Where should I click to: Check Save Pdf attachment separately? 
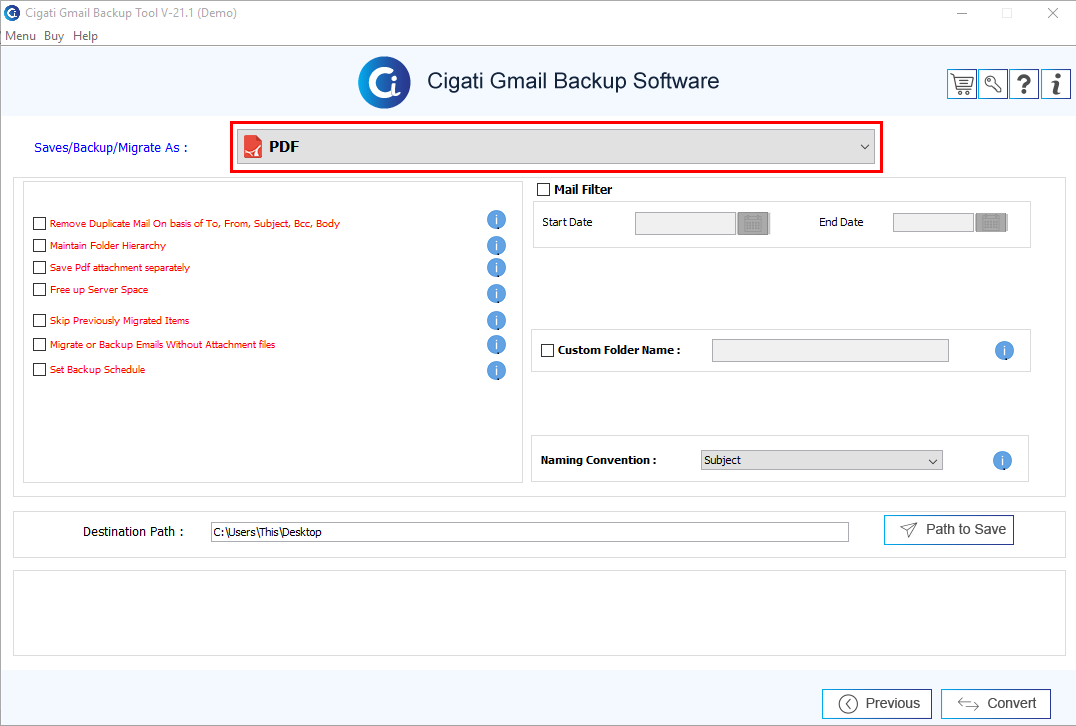click(x=39, y=268)
